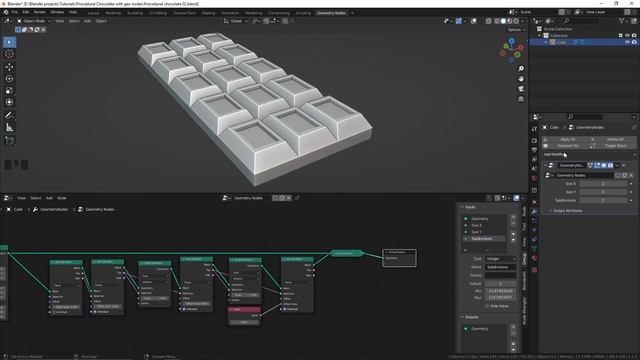Open the File menu
640x360 pixels.
[15, 12]
